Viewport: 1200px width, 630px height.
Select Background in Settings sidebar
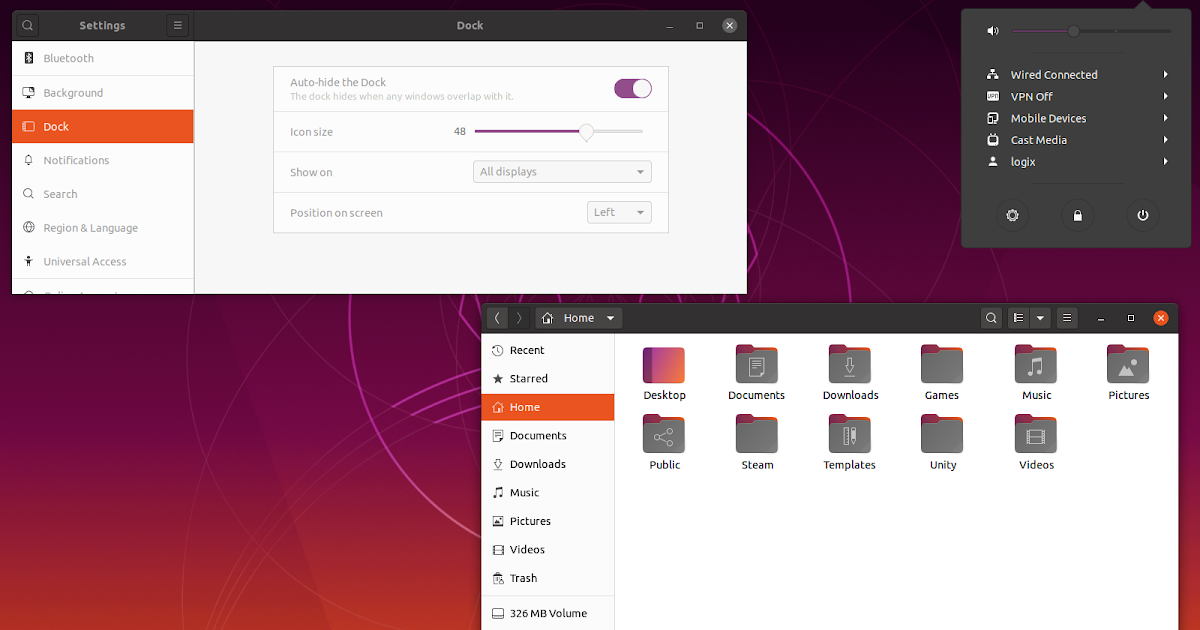[103, 93]
